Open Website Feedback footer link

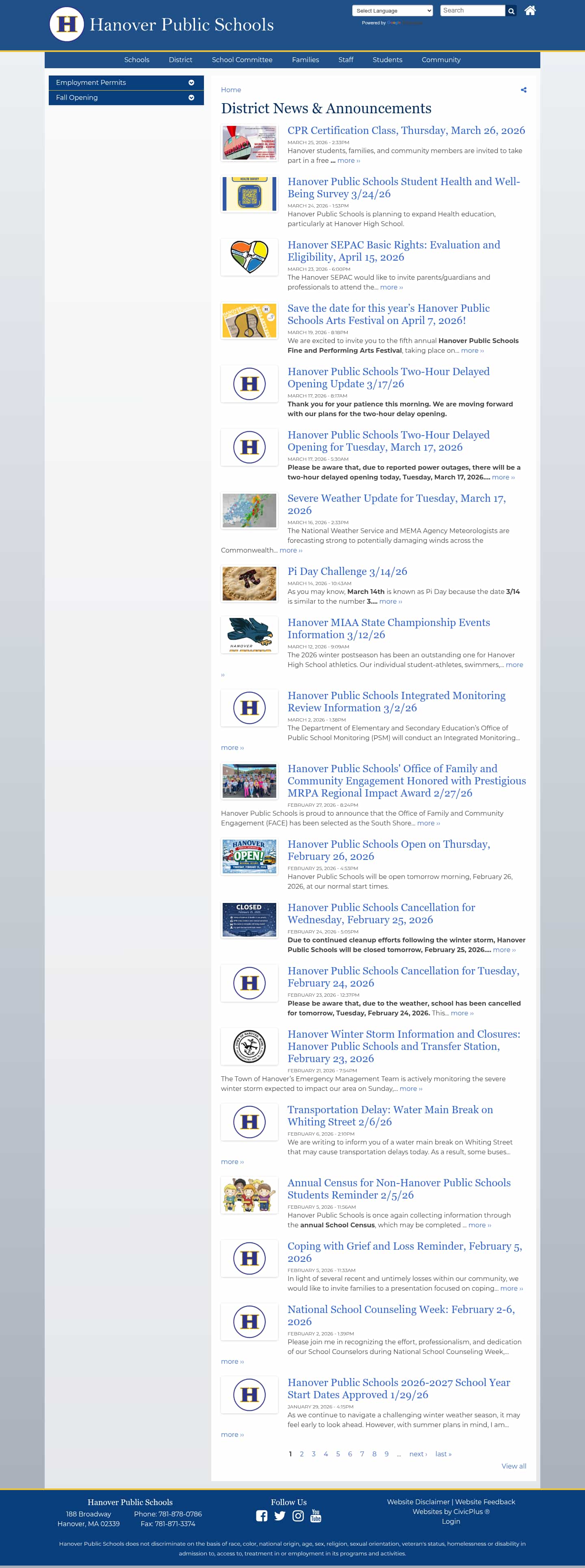[485, 1502]
